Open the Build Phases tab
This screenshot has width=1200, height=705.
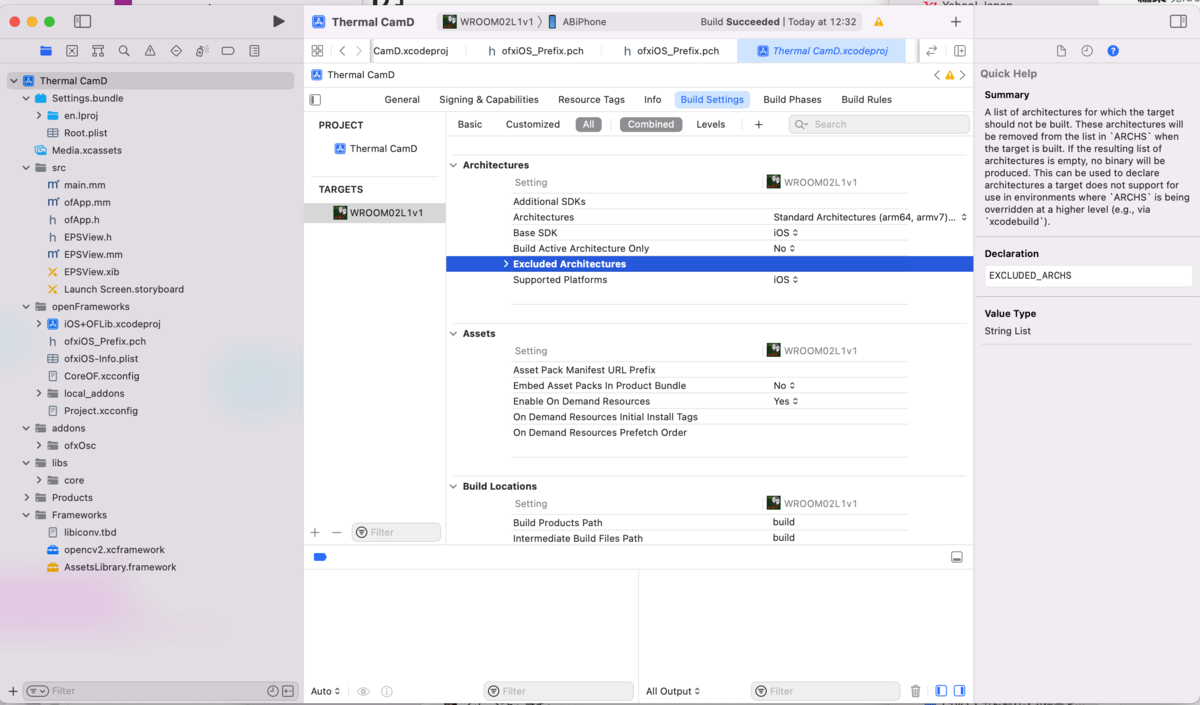pos(792,100)
